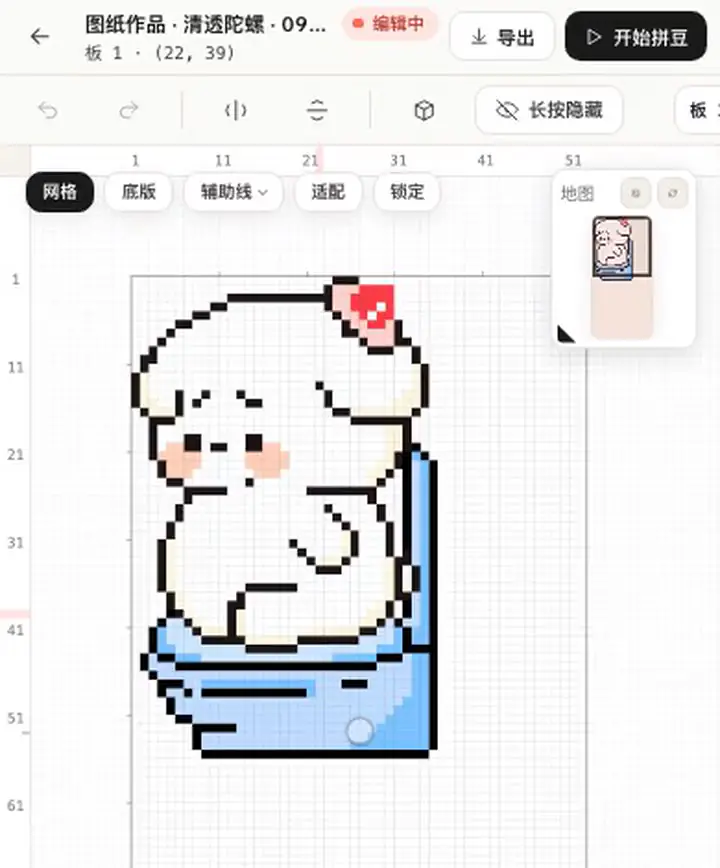Viewport: 720px width, 868px height.
Task: Toggle the 锁定 lock option
Action: [x=407, y=192]
